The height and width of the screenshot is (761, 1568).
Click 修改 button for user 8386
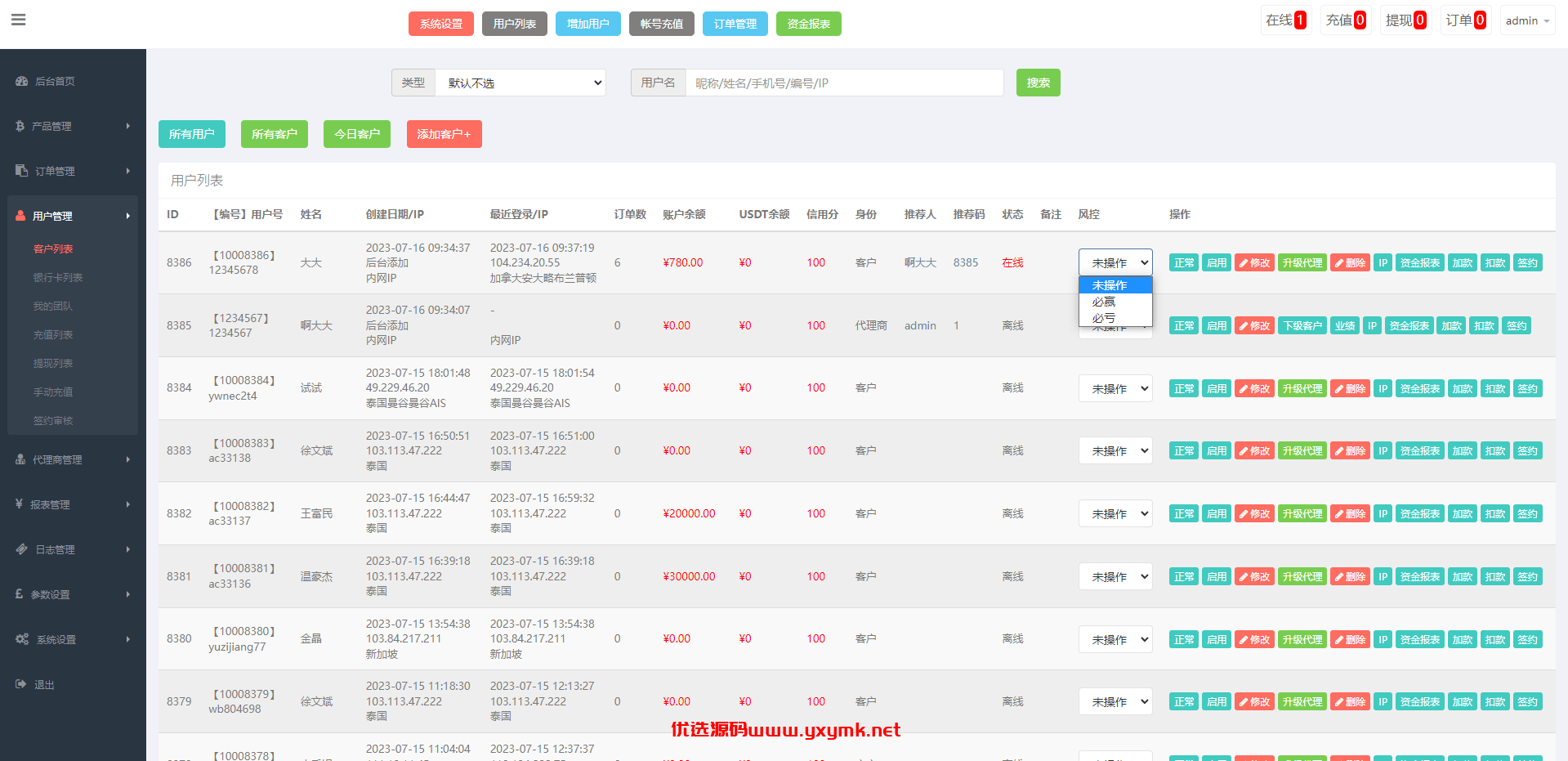tap(1254, 262)
